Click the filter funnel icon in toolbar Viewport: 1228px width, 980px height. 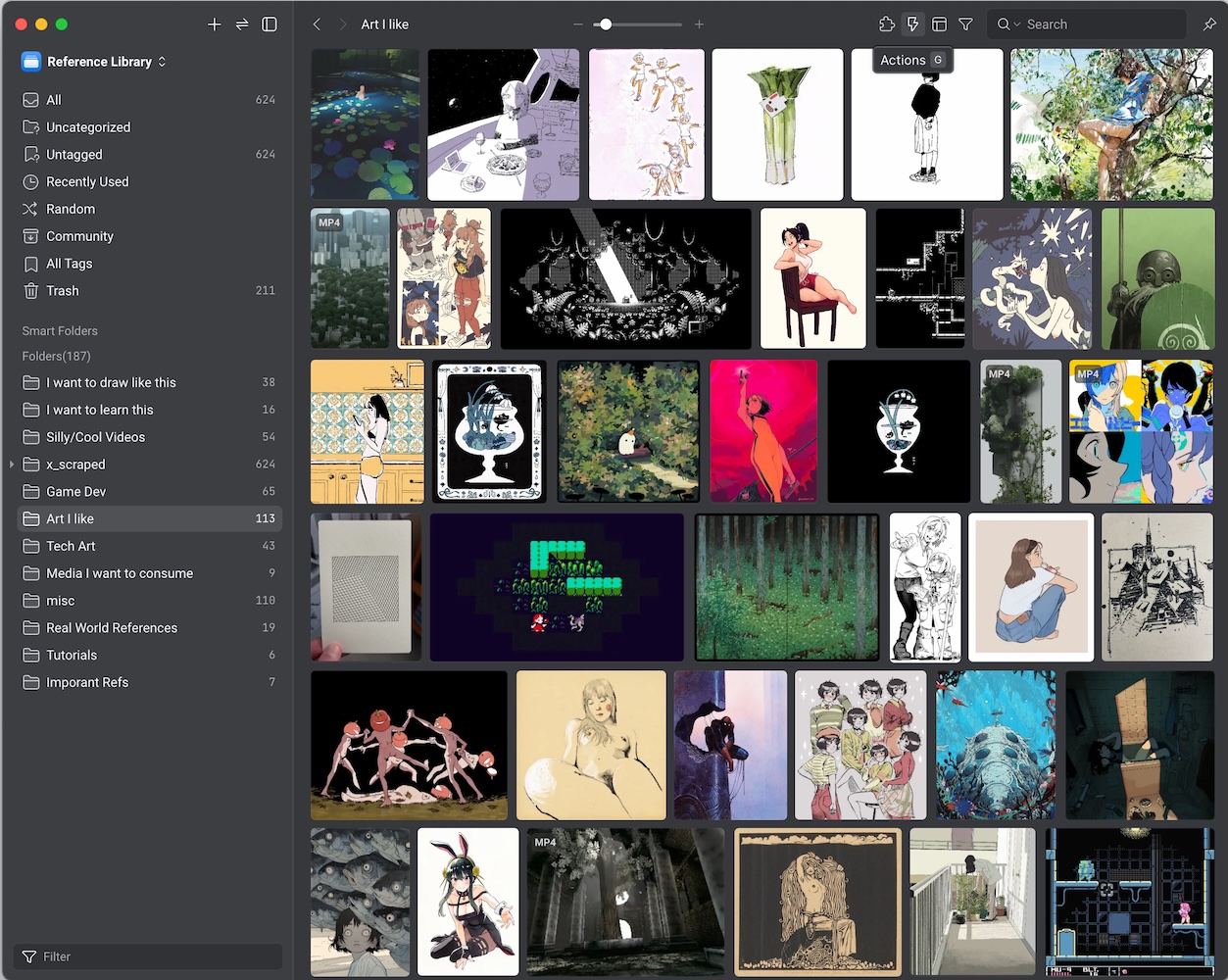point(965,24)
